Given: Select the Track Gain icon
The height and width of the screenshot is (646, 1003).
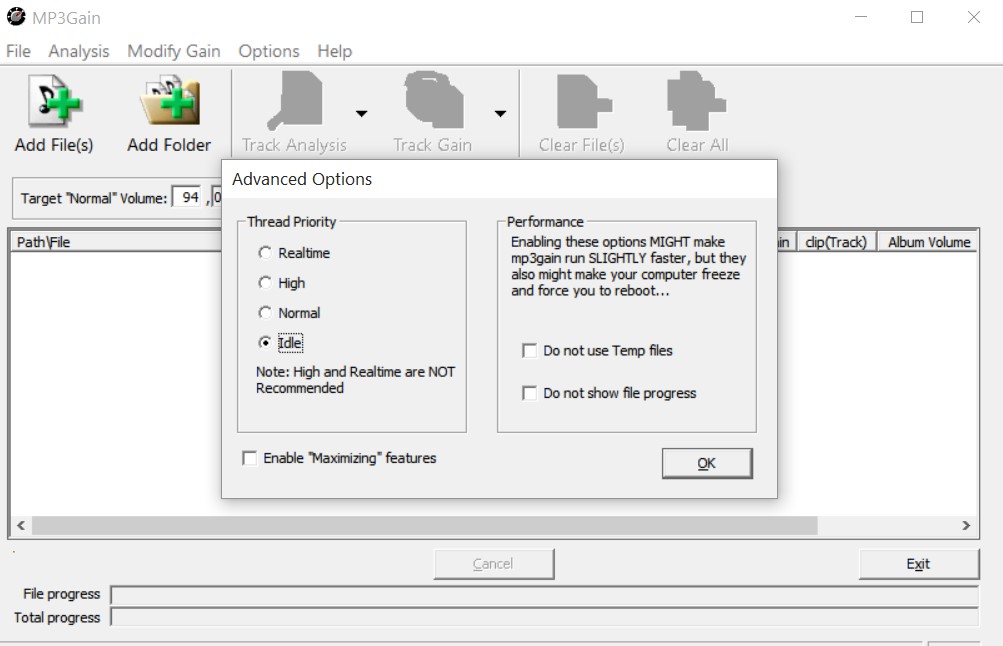Looking at the screenshot, I should tap(432, 103).
